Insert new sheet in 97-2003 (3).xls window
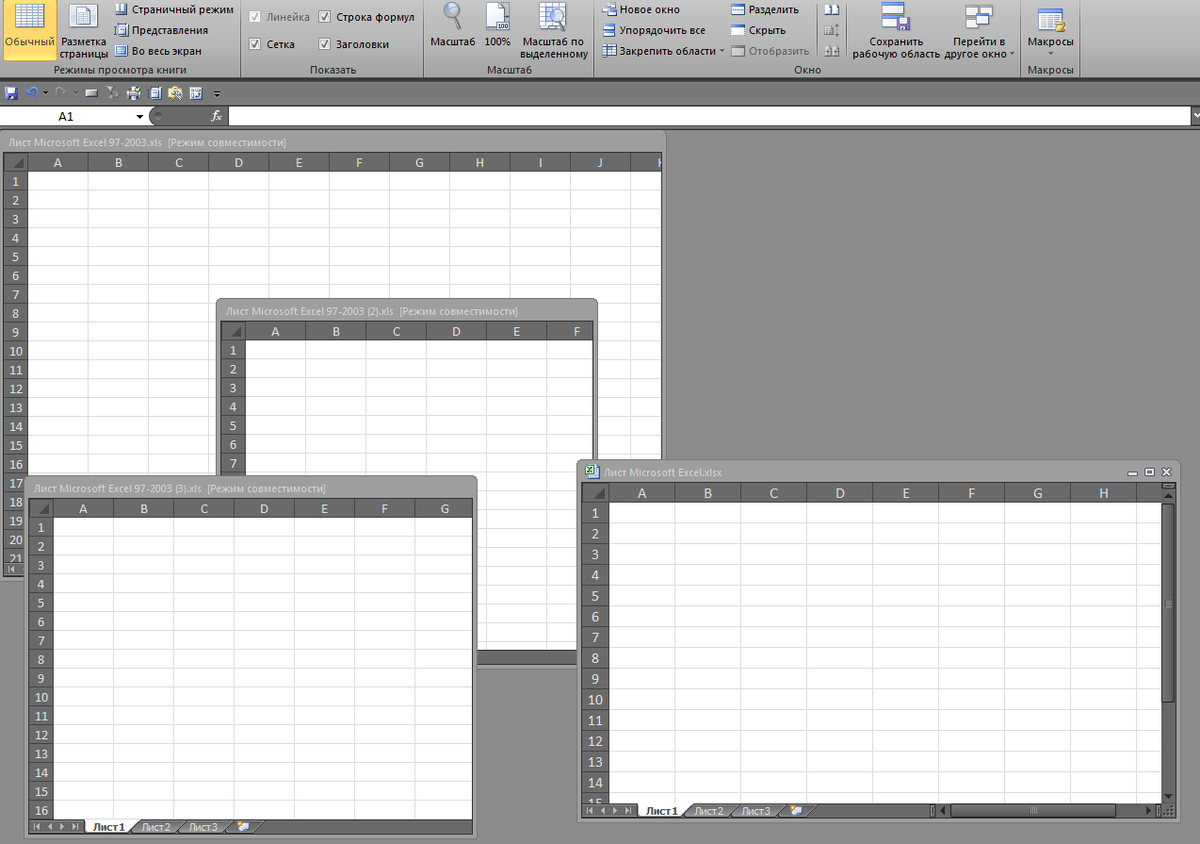The image size is (1200, 844). 244,827
